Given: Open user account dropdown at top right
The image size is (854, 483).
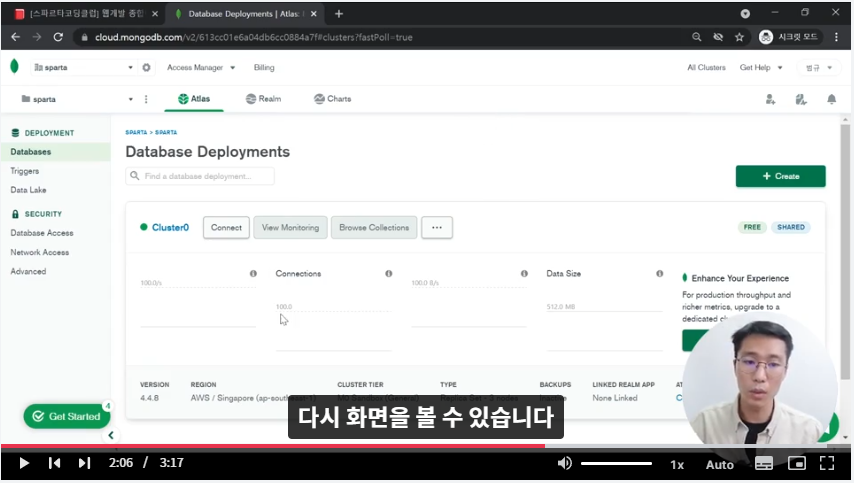Looking at the screenshot, I should (x=819, y=68).
